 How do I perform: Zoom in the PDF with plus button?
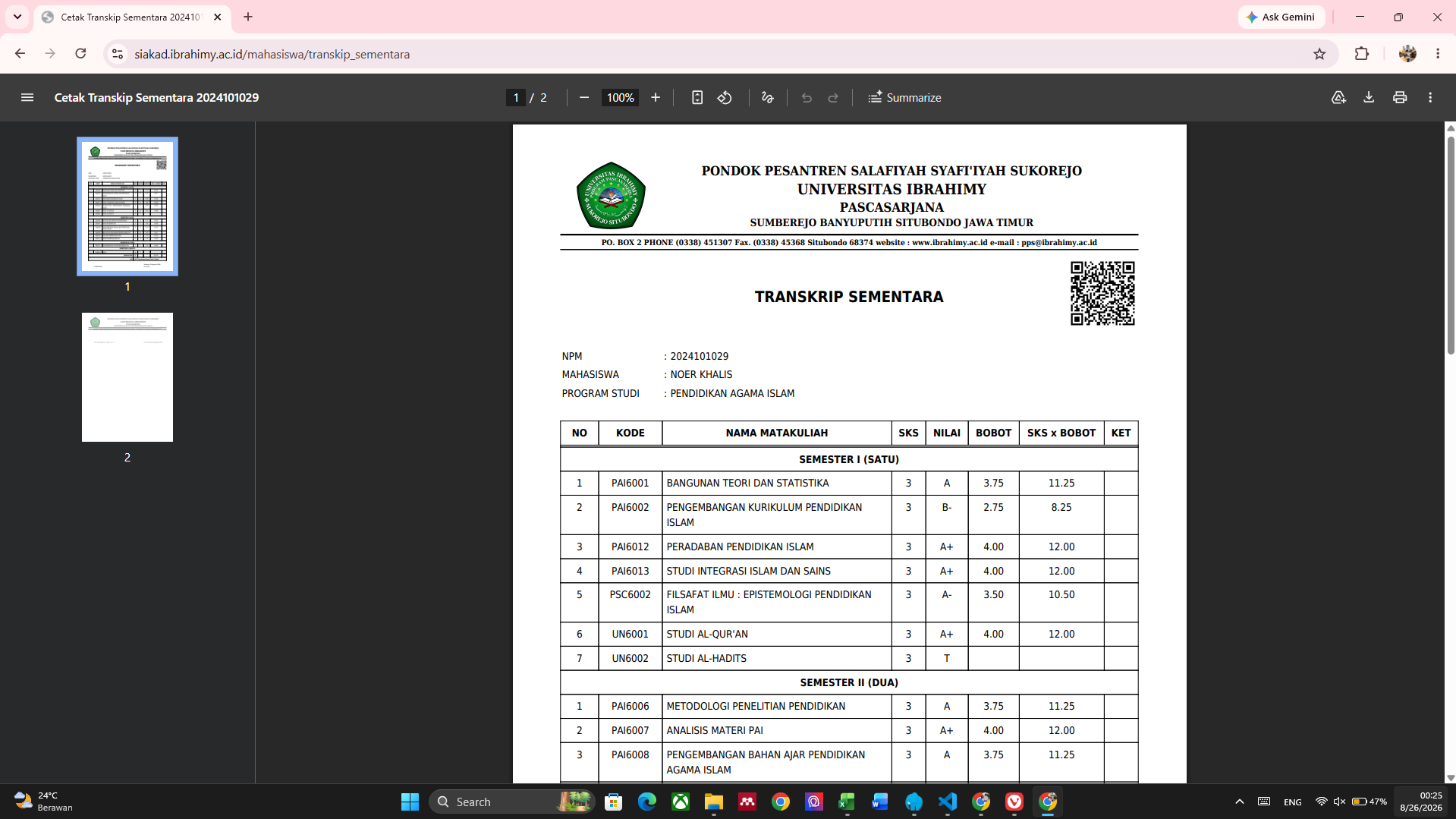pos(656,97)
